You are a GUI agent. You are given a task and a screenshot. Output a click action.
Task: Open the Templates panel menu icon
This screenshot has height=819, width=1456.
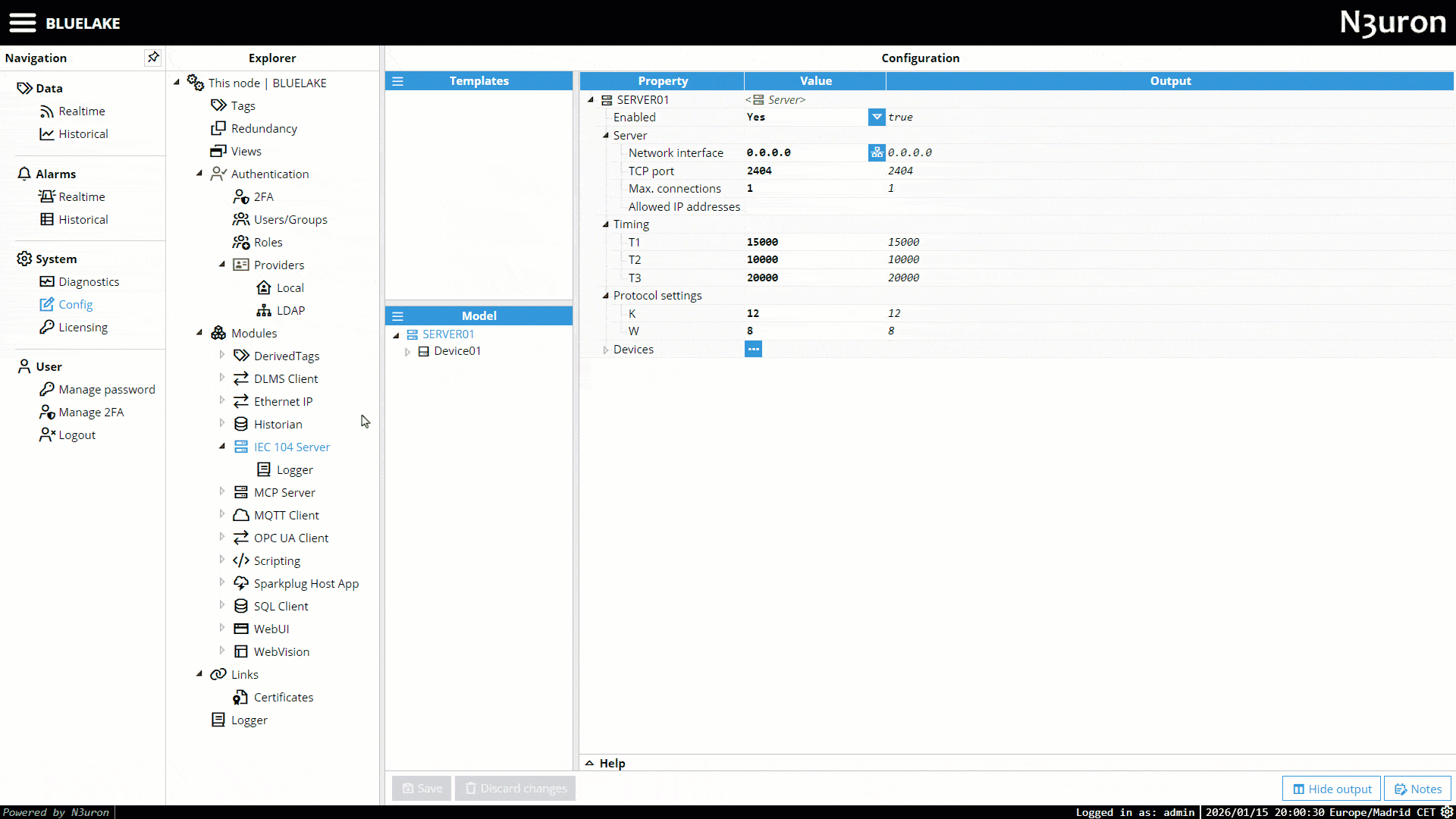(x=397, y=81)
